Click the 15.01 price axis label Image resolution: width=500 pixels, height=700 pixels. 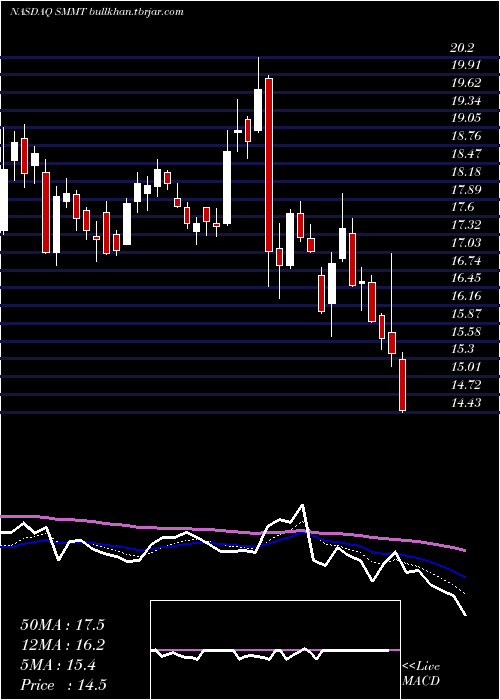(466, 367)
